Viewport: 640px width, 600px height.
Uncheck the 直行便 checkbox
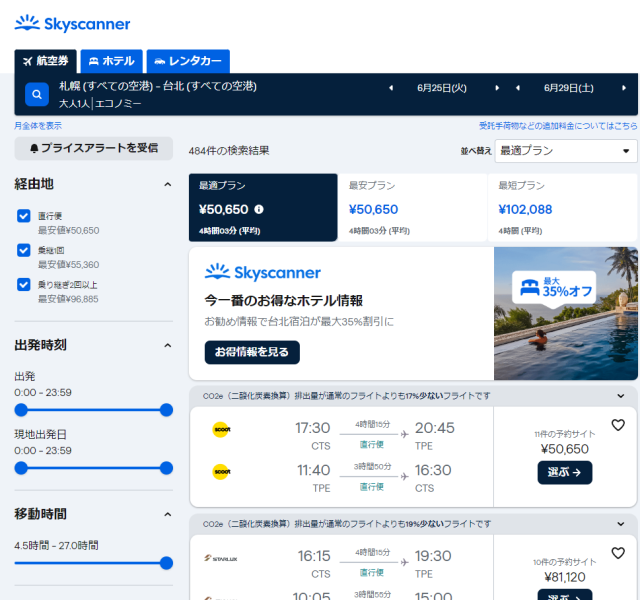(24, 215)
